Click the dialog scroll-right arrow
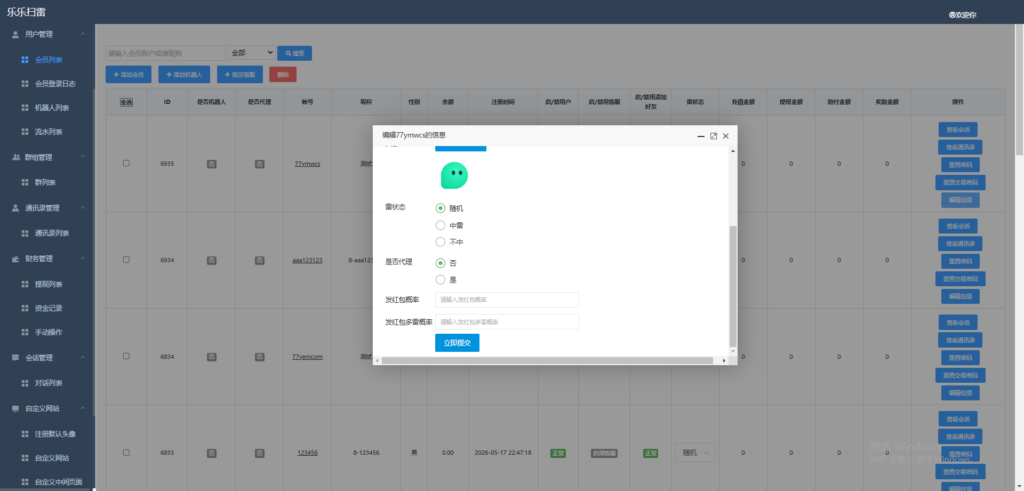Image resolution: width=1024 pixels, height=491 pixels. pos(724,360)
